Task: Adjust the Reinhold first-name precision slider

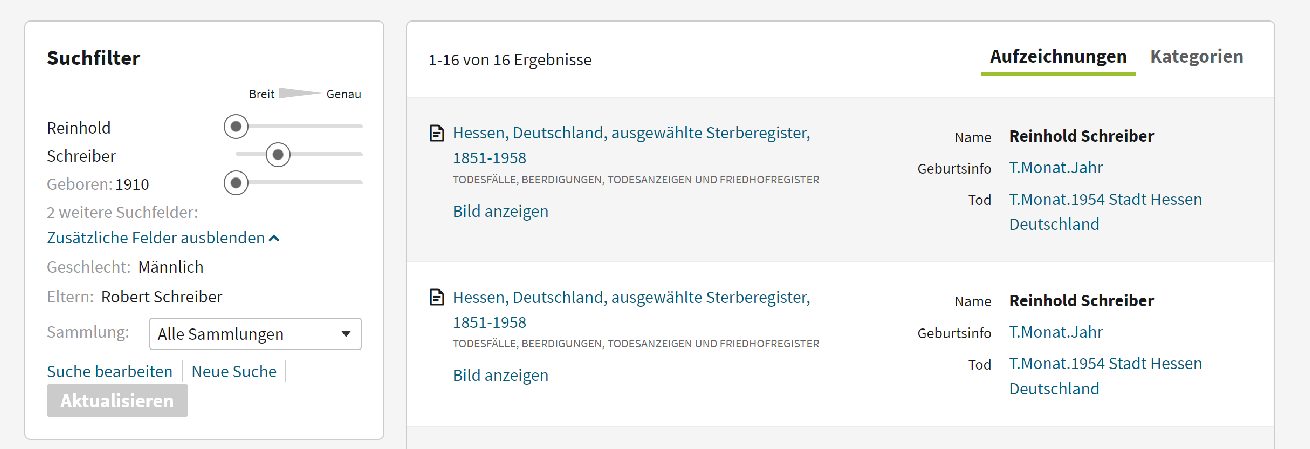Action: 236,127
